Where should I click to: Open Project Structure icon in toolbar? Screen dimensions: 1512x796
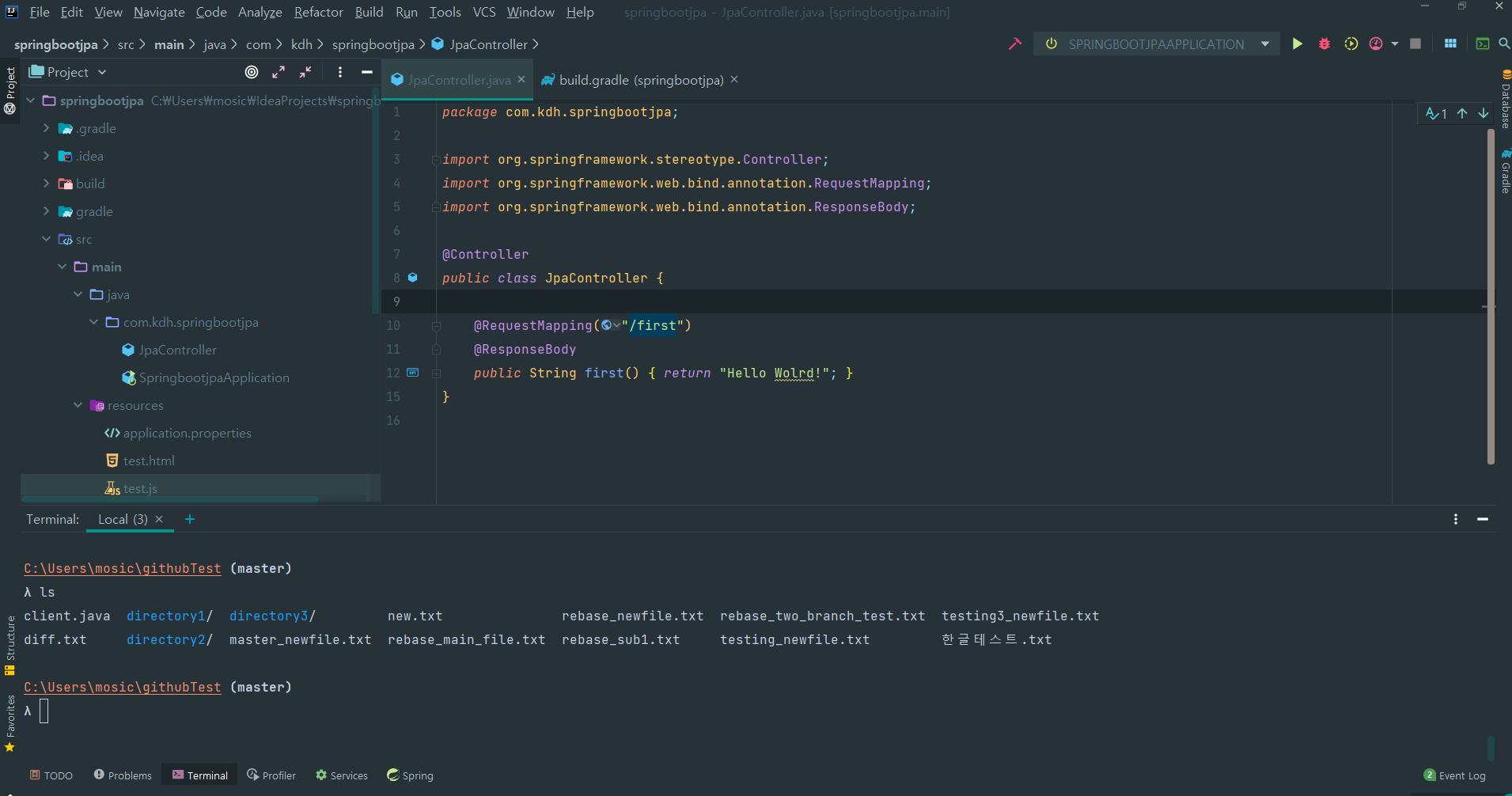point(1450,44)
